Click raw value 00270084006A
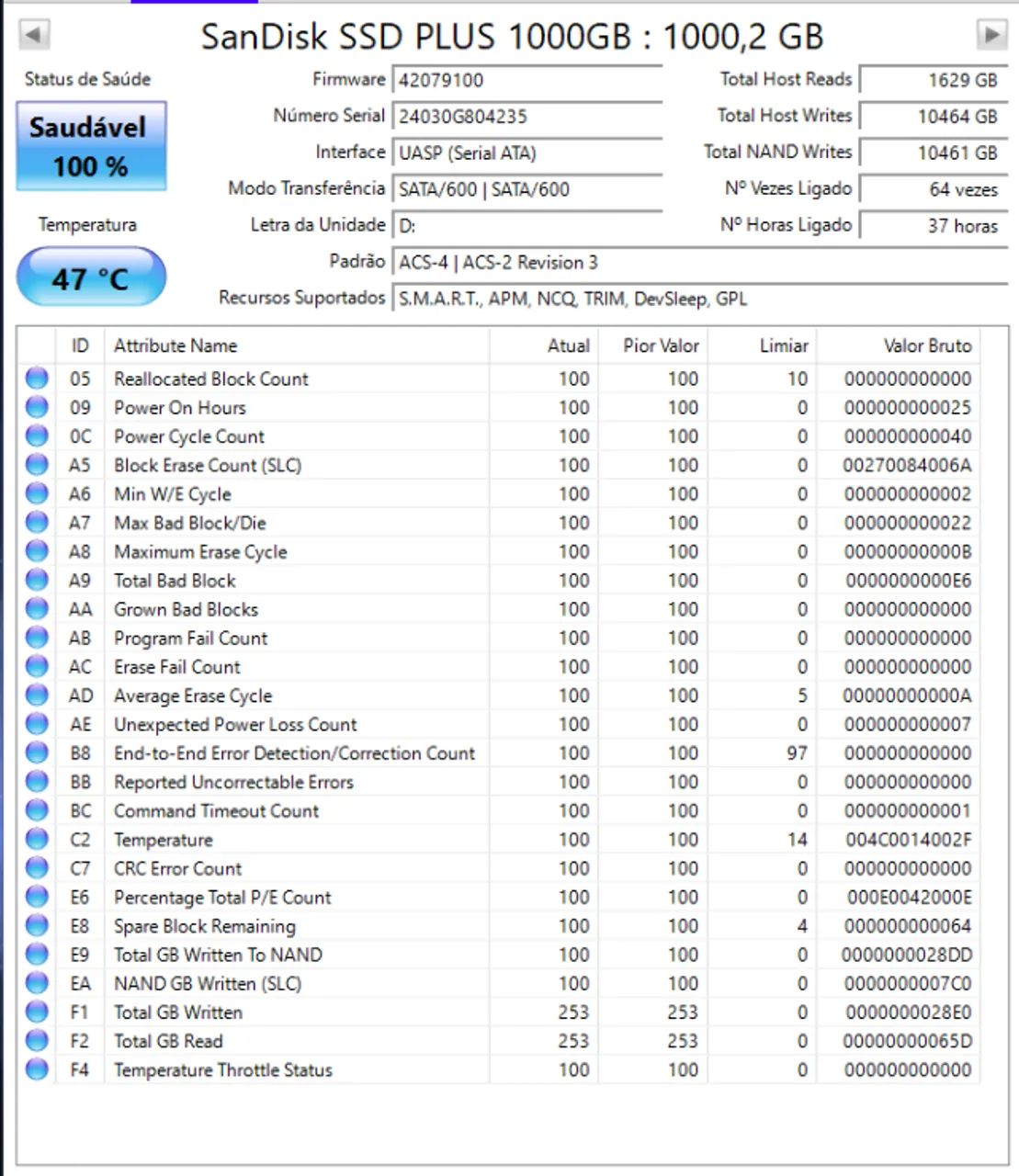This screenshot has height=1176, width=1019. click(x=907, y=465)
